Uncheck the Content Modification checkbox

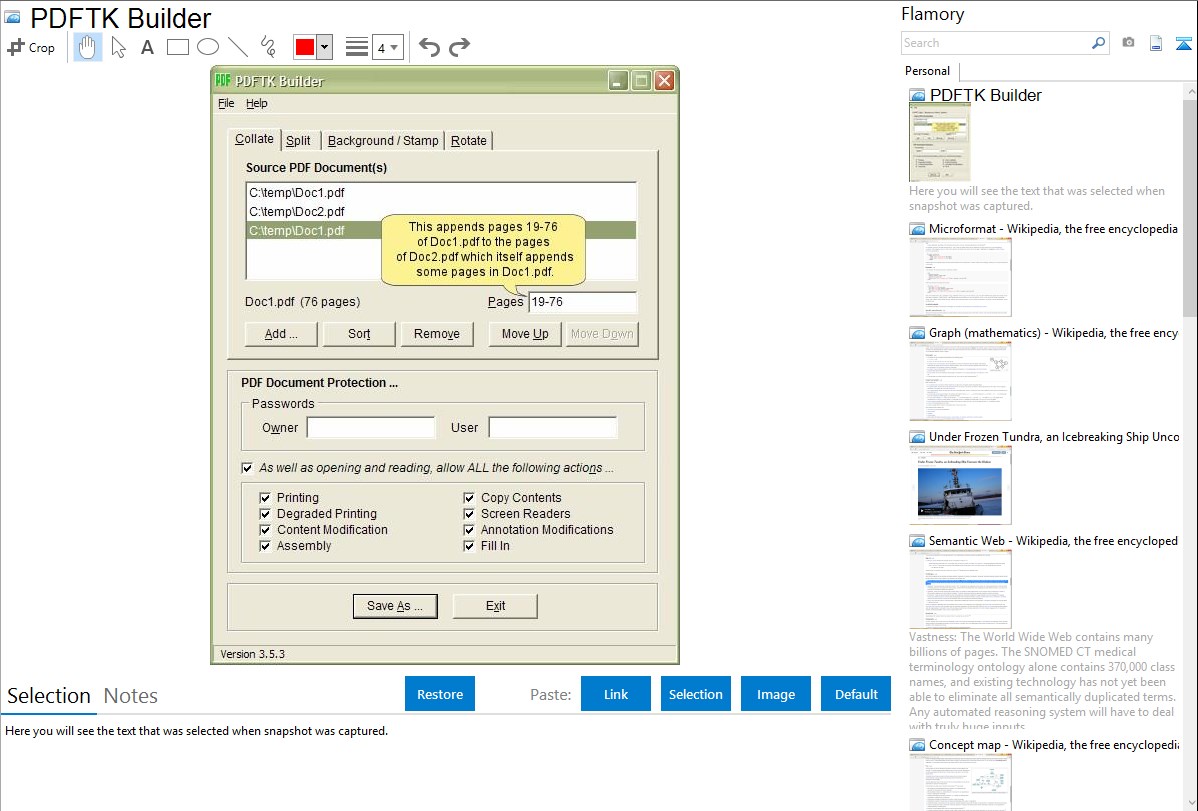tap(265, 530)
